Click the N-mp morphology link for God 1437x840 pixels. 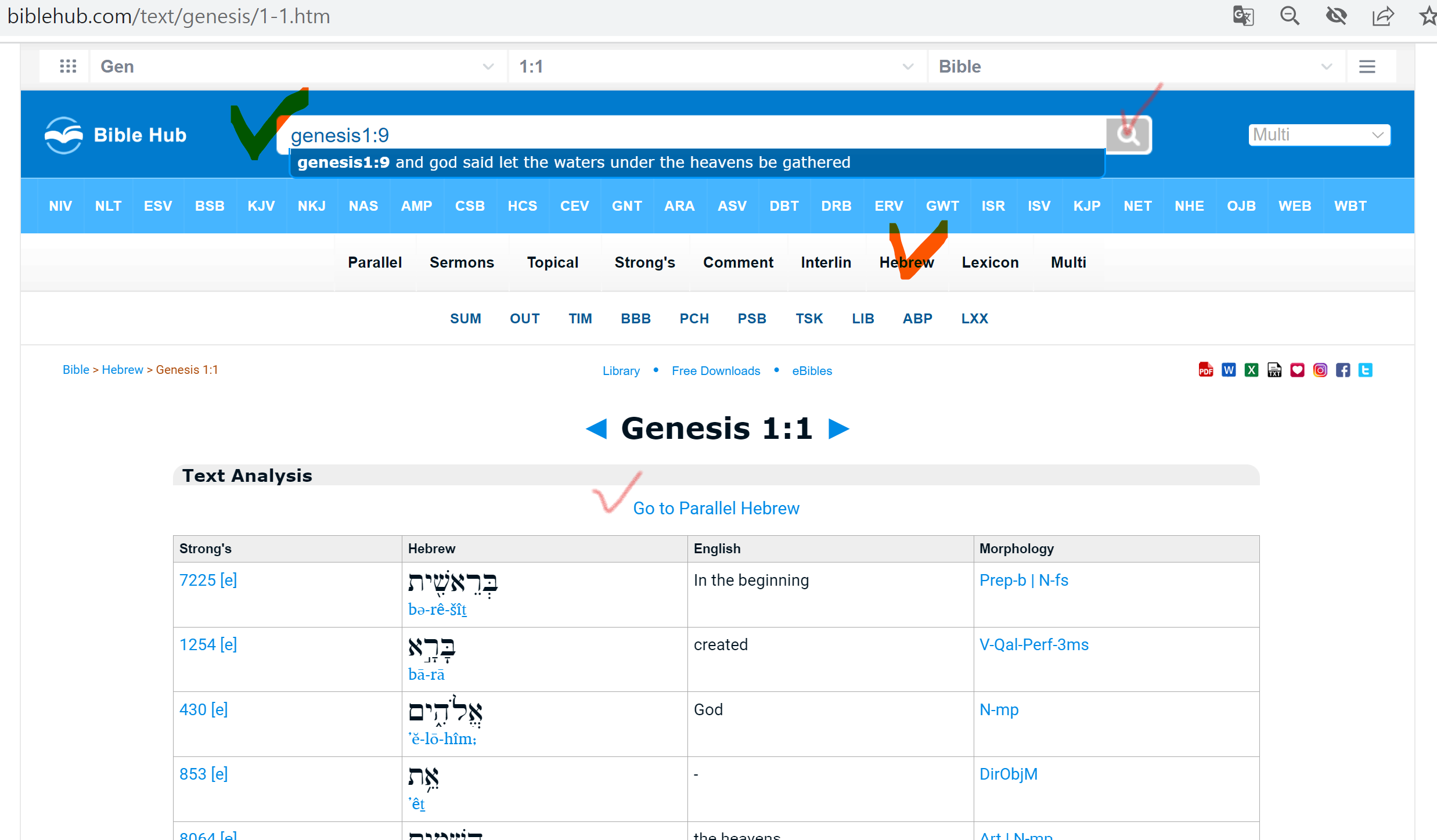999,710
